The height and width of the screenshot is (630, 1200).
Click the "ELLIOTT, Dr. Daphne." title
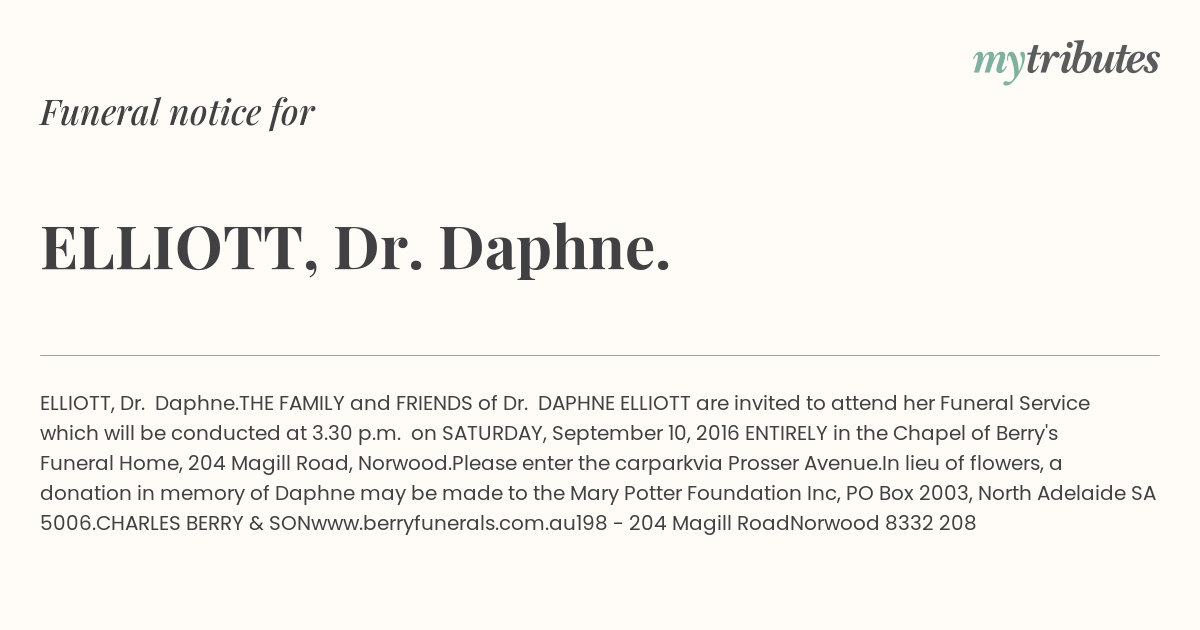(355, 248)
